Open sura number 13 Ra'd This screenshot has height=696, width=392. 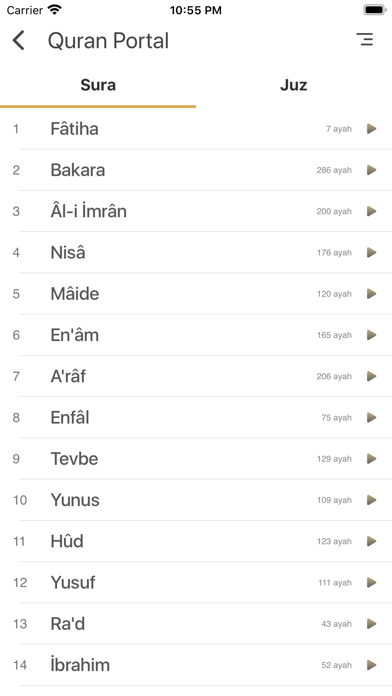pos(196,624)
